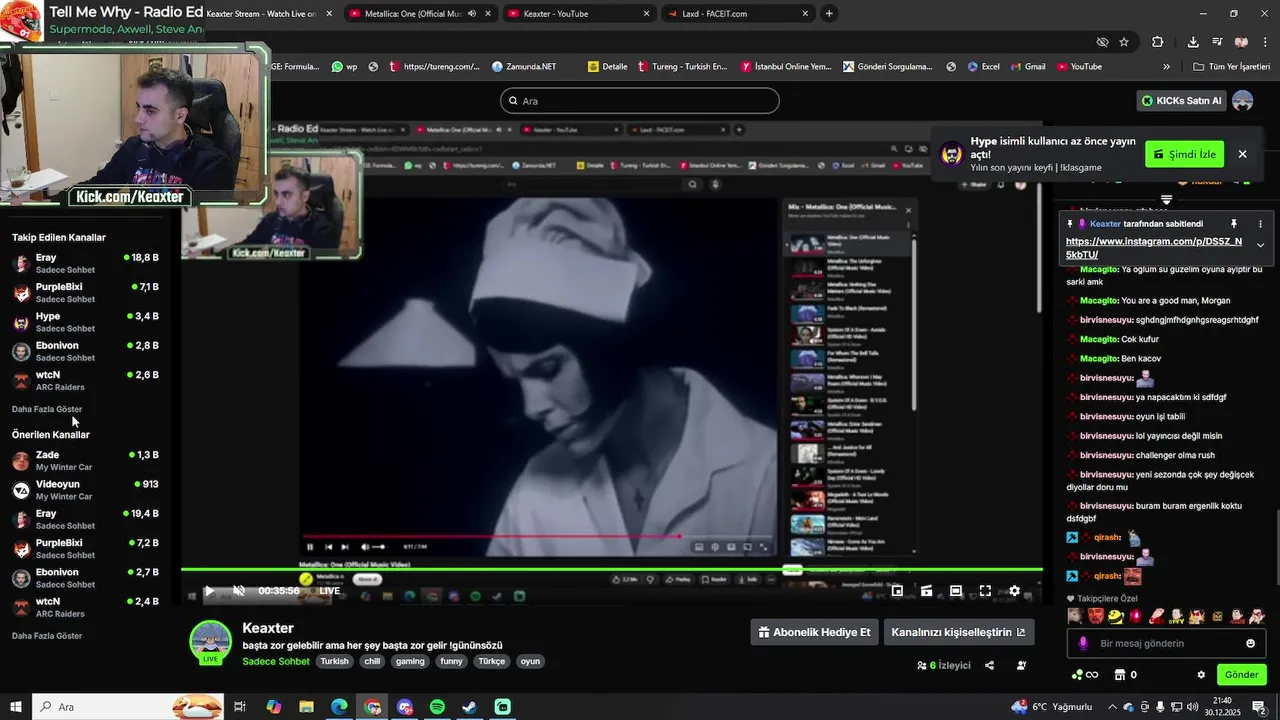
Task: Click the Turkish tag chip
Action: click(x=334, y=661)
